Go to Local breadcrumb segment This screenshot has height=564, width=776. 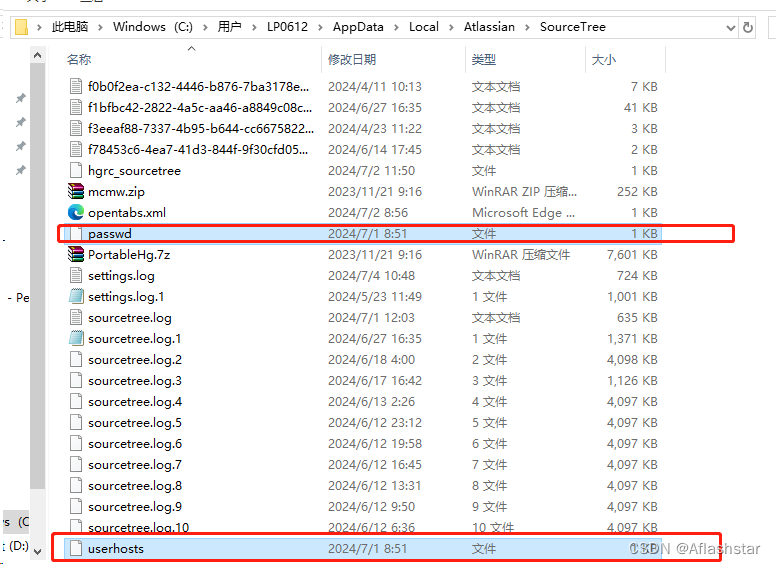(424, 27)
